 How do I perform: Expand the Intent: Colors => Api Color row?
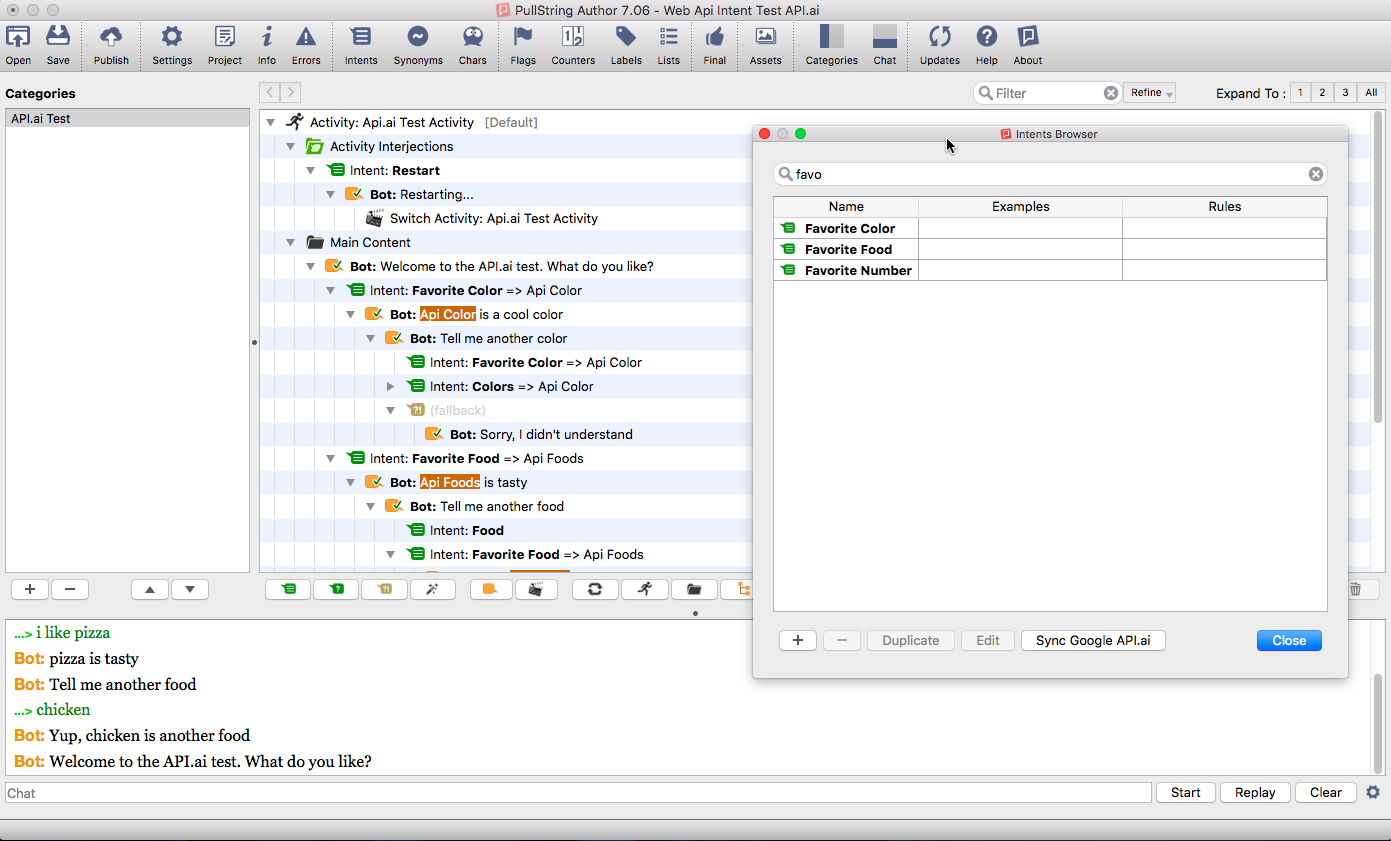pyautogui.click(x=391, y=386)
